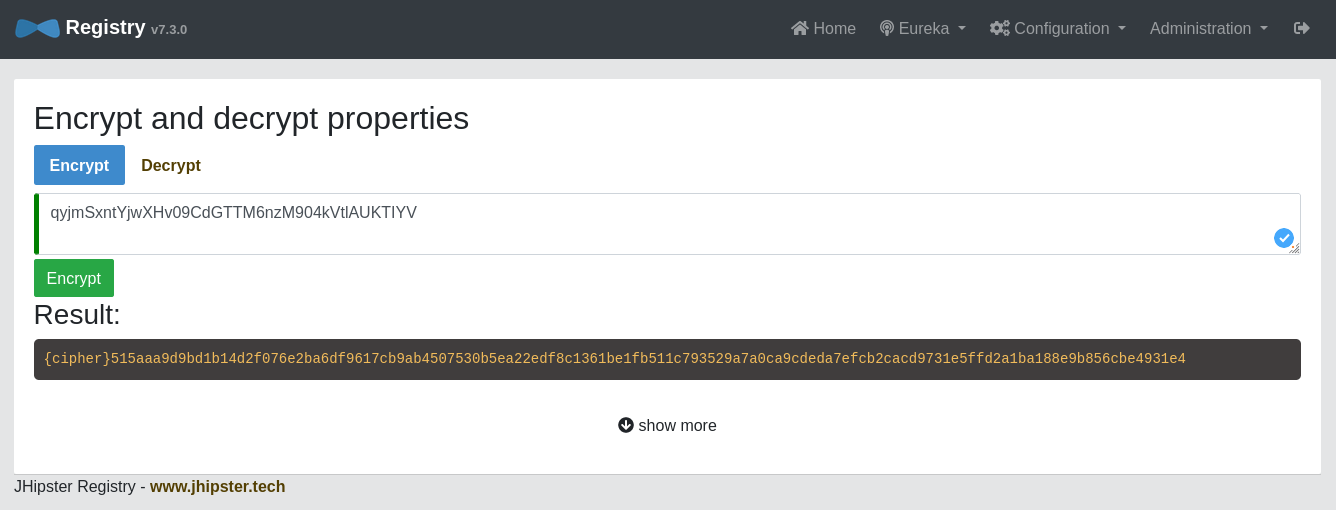Click the blue checkmark badge in textarea
This screenshot has width=1336, height=510.
[1283, 238]
